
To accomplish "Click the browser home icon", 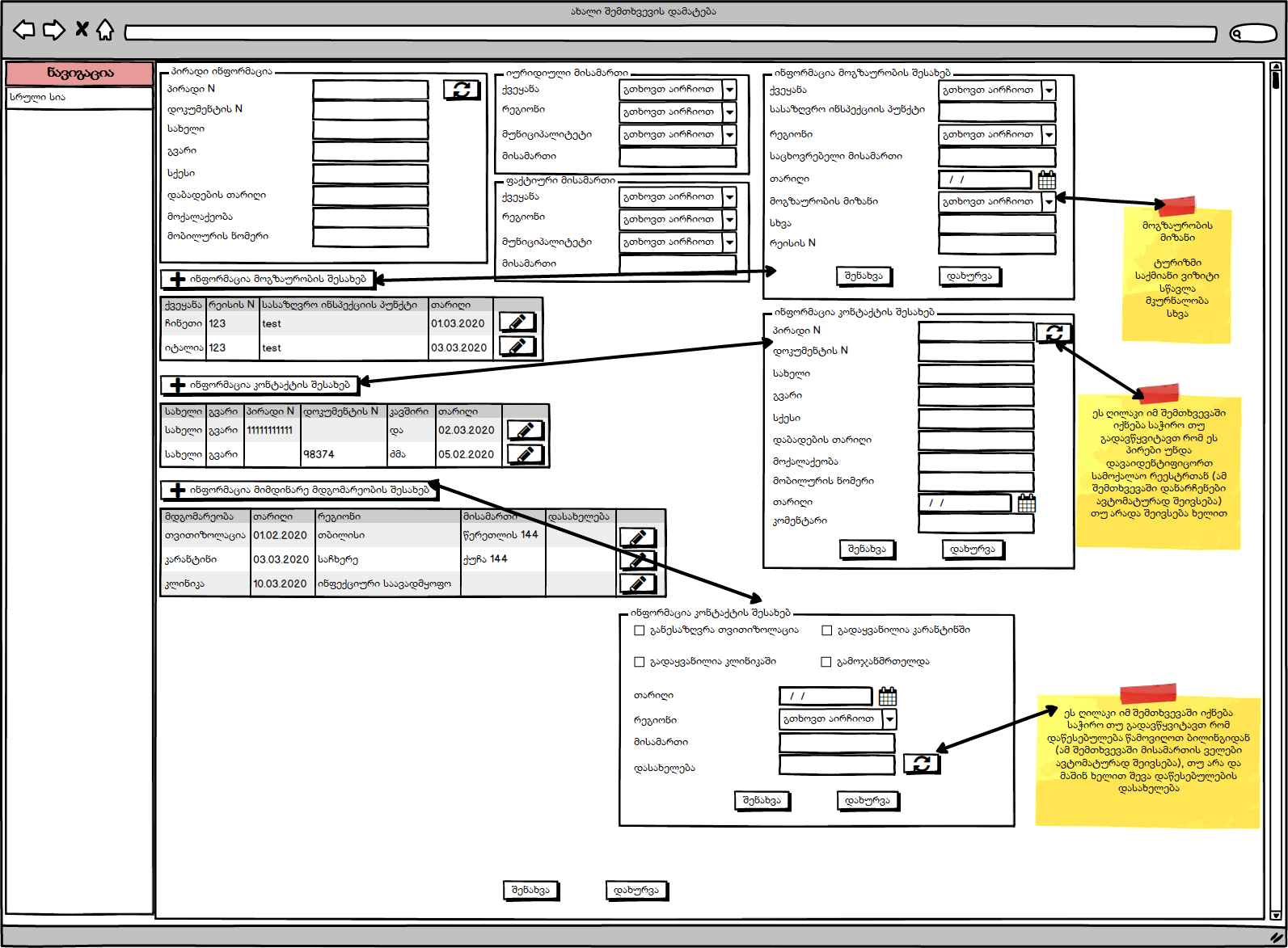I will pyautogui.click(x=105, y=30).
